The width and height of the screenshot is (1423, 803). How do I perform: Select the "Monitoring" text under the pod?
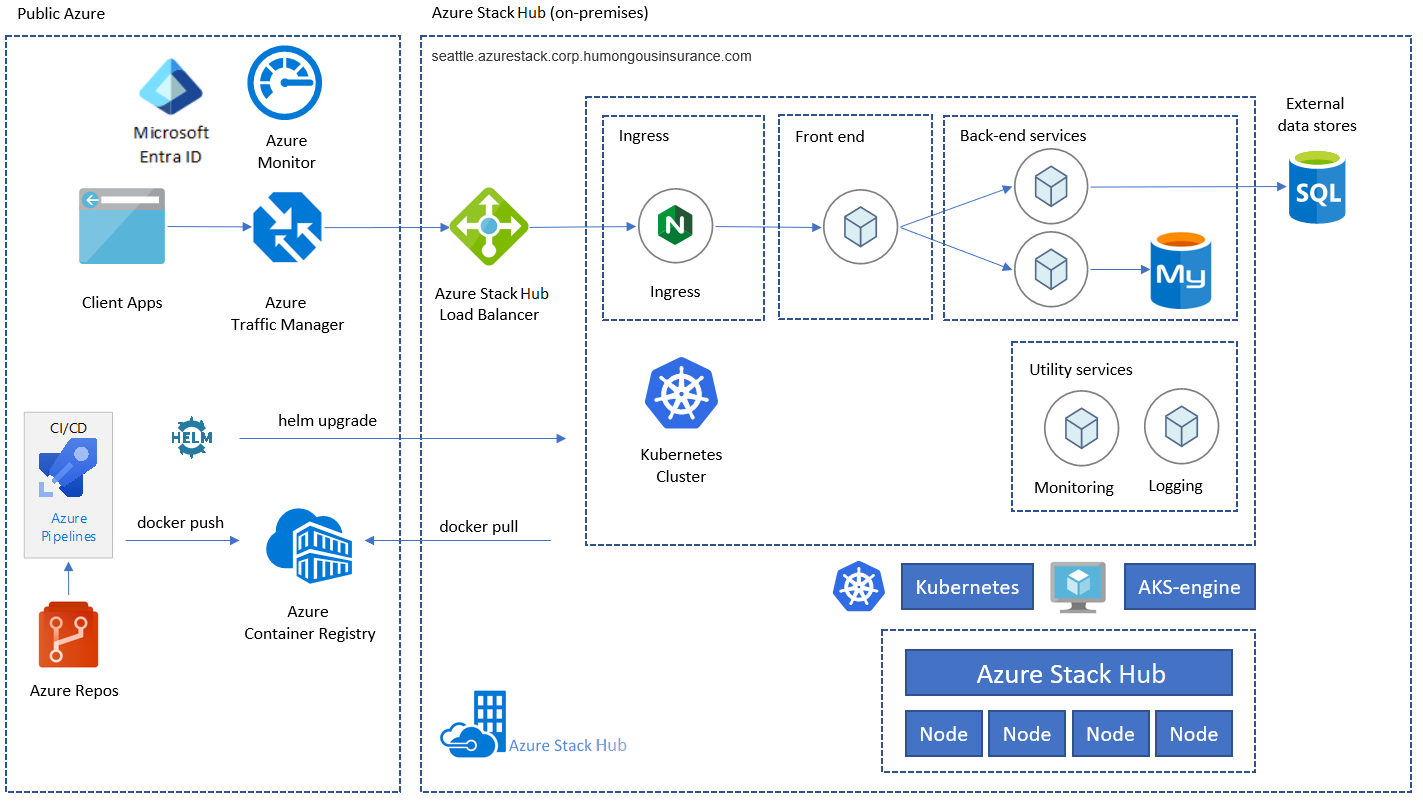coord(1074,487)
